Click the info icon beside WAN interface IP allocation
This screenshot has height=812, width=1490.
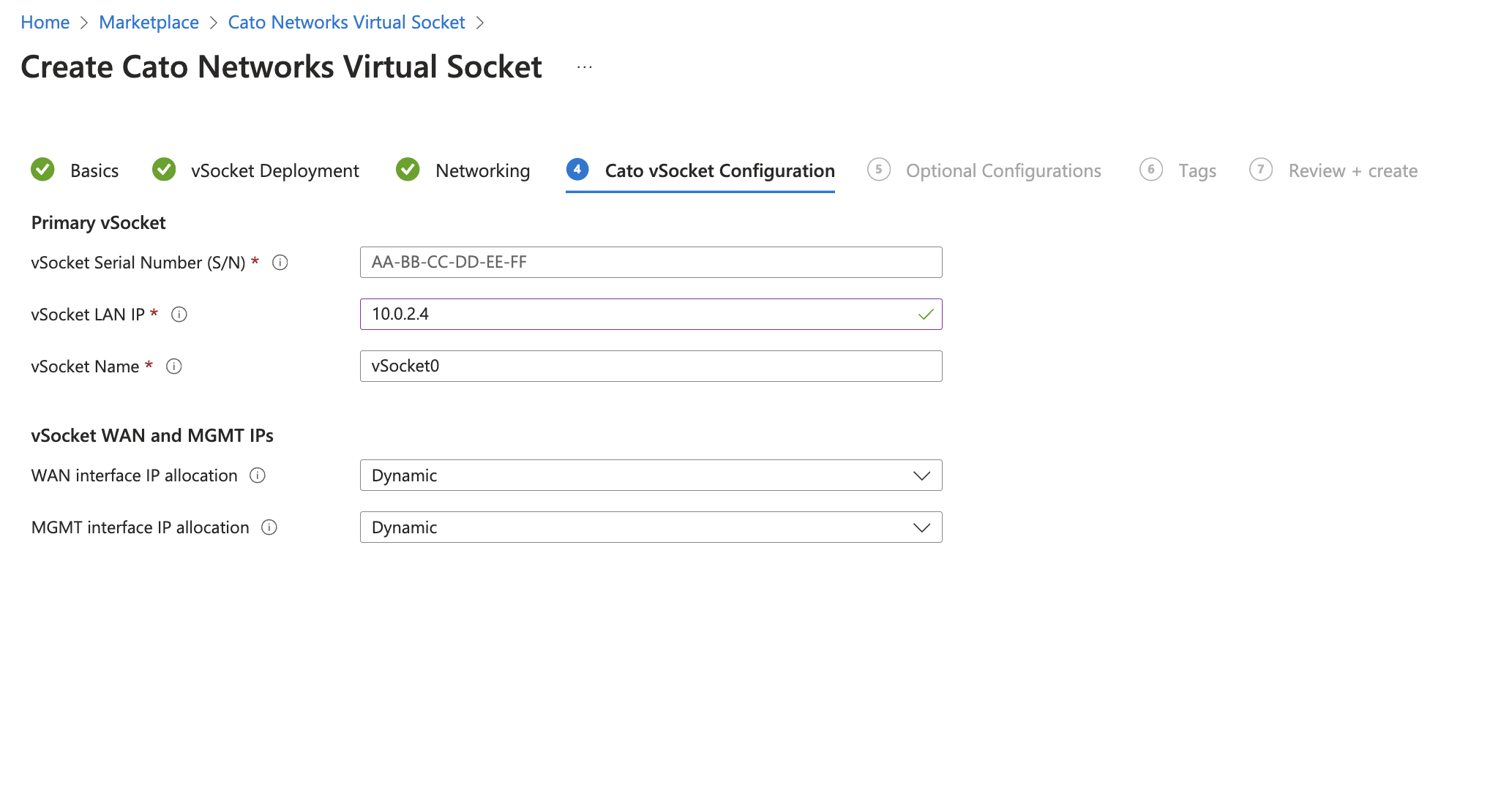(258, 475)
